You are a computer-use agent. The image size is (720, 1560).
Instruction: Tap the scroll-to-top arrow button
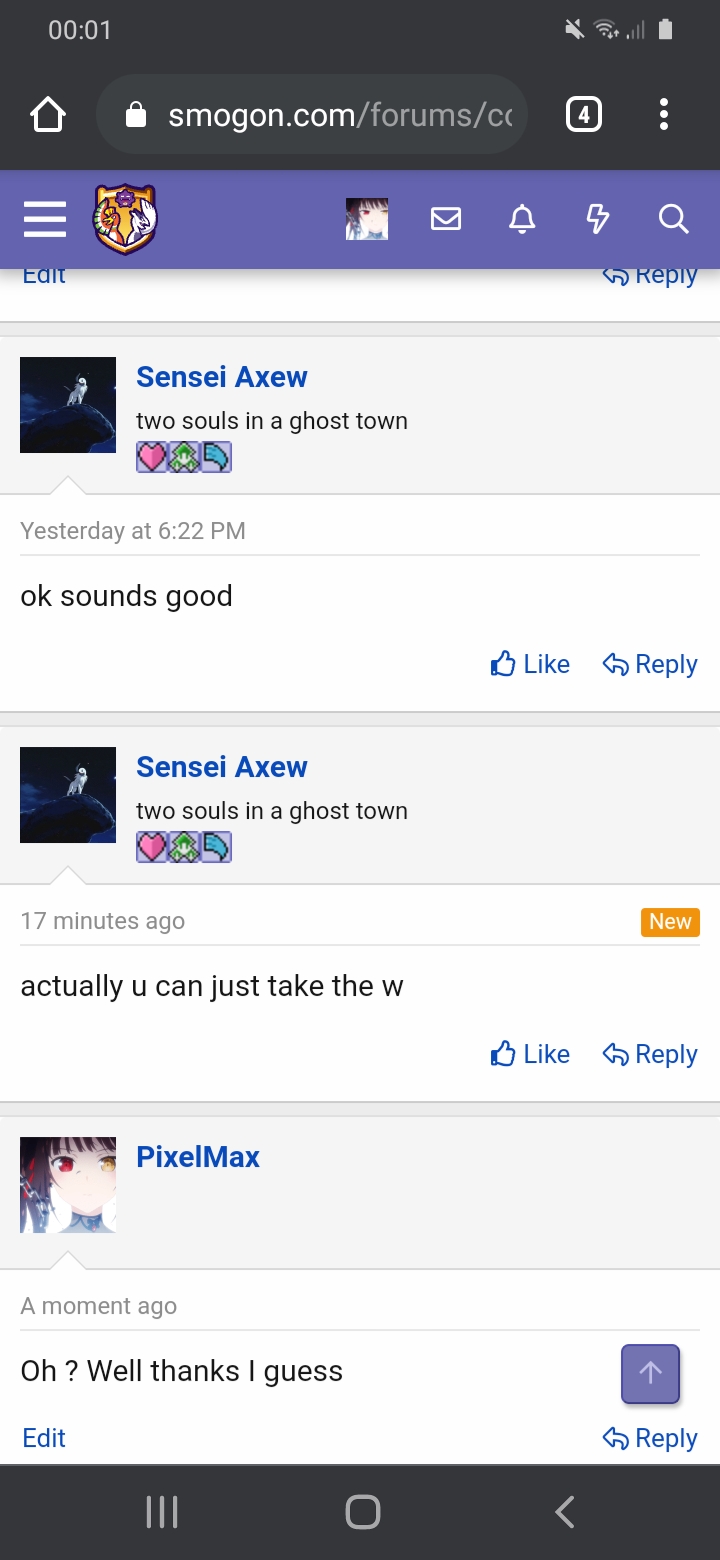pyautogui.click(x=651, y=1374)
